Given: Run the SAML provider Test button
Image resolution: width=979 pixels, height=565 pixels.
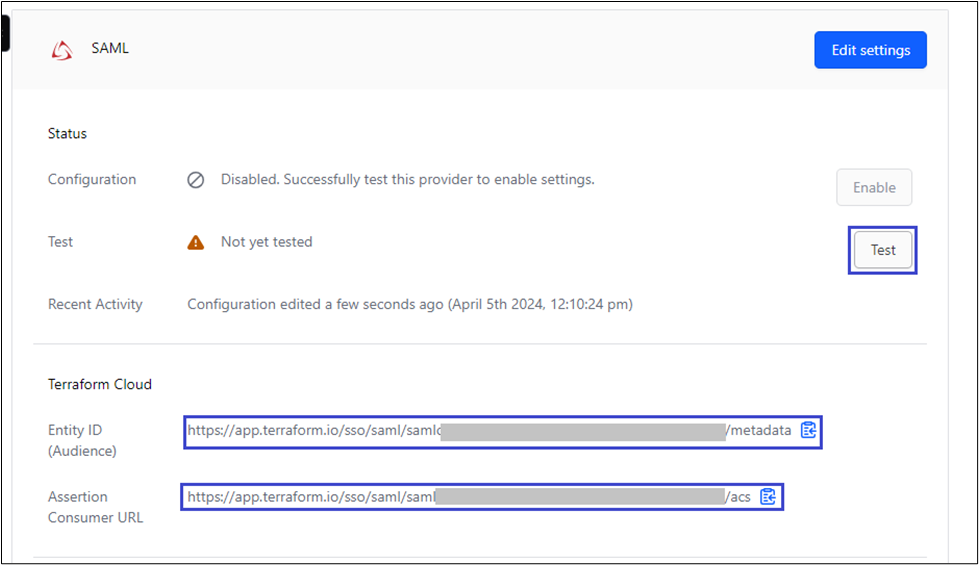Looking at the screenshot, I should coord(883,250).
